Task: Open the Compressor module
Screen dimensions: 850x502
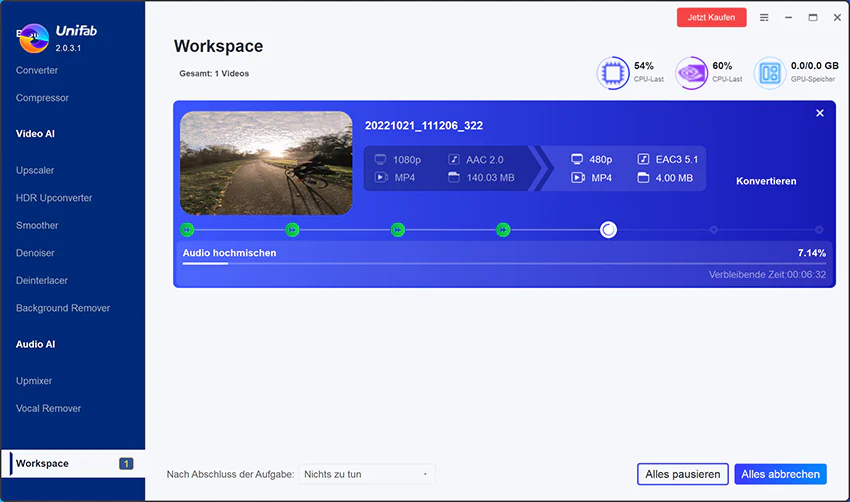Action: (42, 98)
